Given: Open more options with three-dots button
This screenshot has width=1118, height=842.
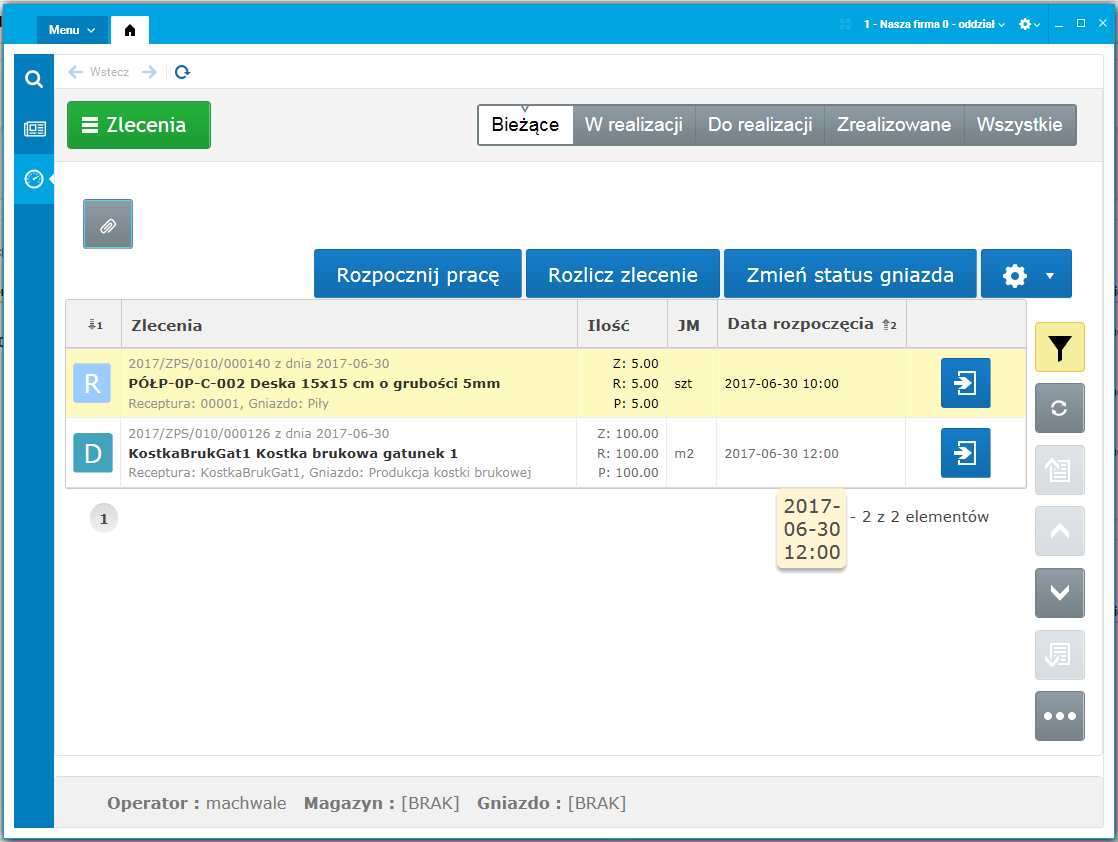Looking at the screenshot, I should coord(1060,716).
